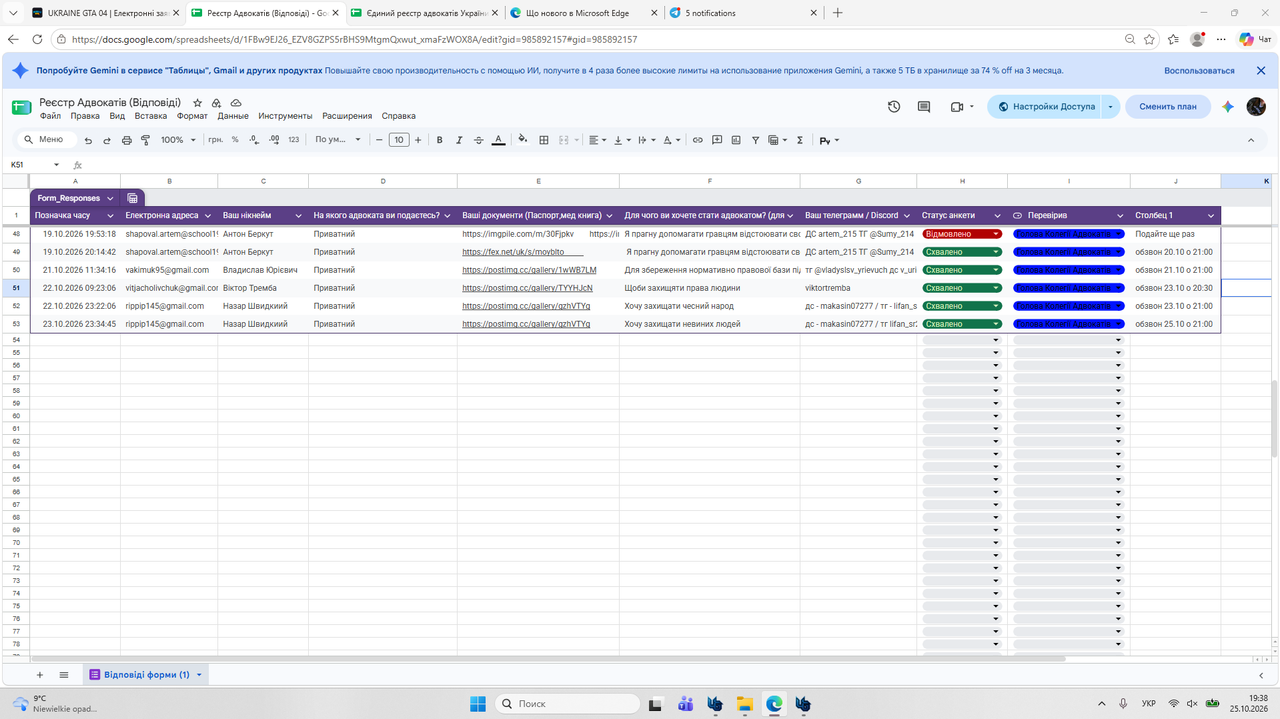The height and width of the screenshot is (719, 1280).
Task: Toggle strikethrough formatting
Action: coord(479,140)
